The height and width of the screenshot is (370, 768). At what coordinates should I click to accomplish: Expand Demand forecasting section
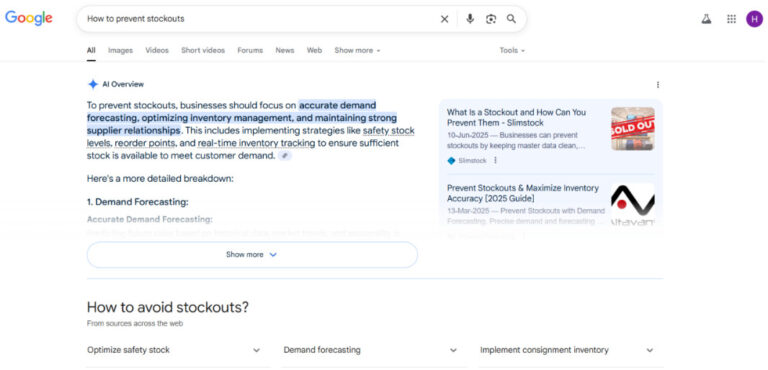(x=370, y=350)
